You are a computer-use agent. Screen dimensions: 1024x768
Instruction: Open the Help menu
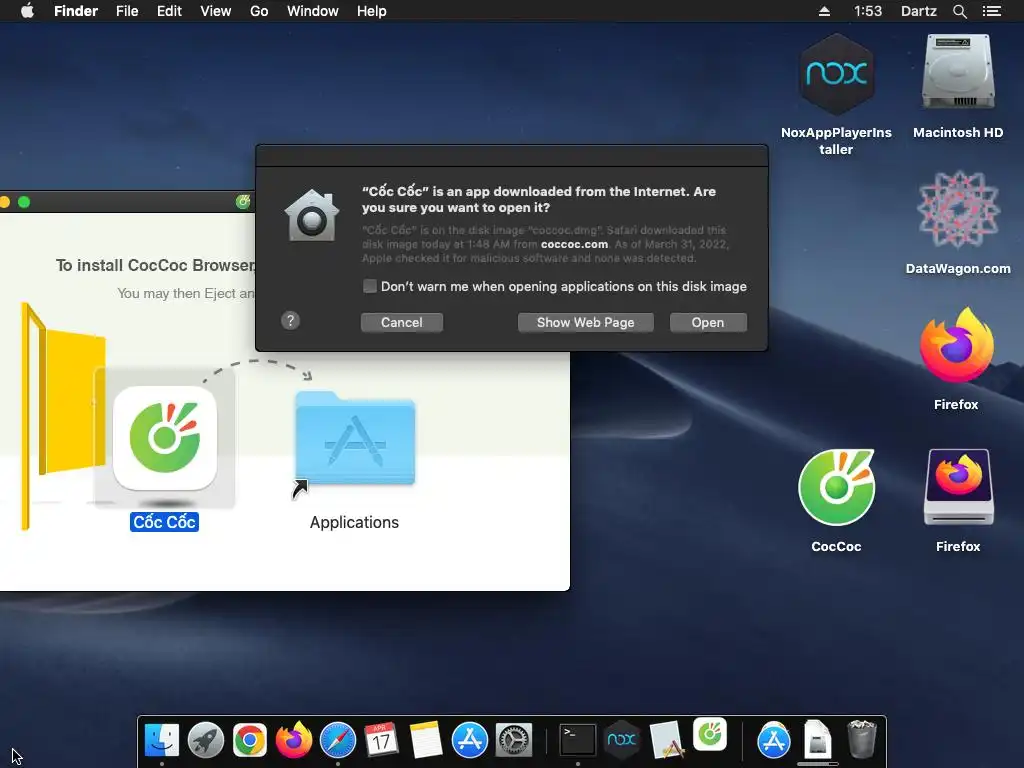click(x=372, y=11)
